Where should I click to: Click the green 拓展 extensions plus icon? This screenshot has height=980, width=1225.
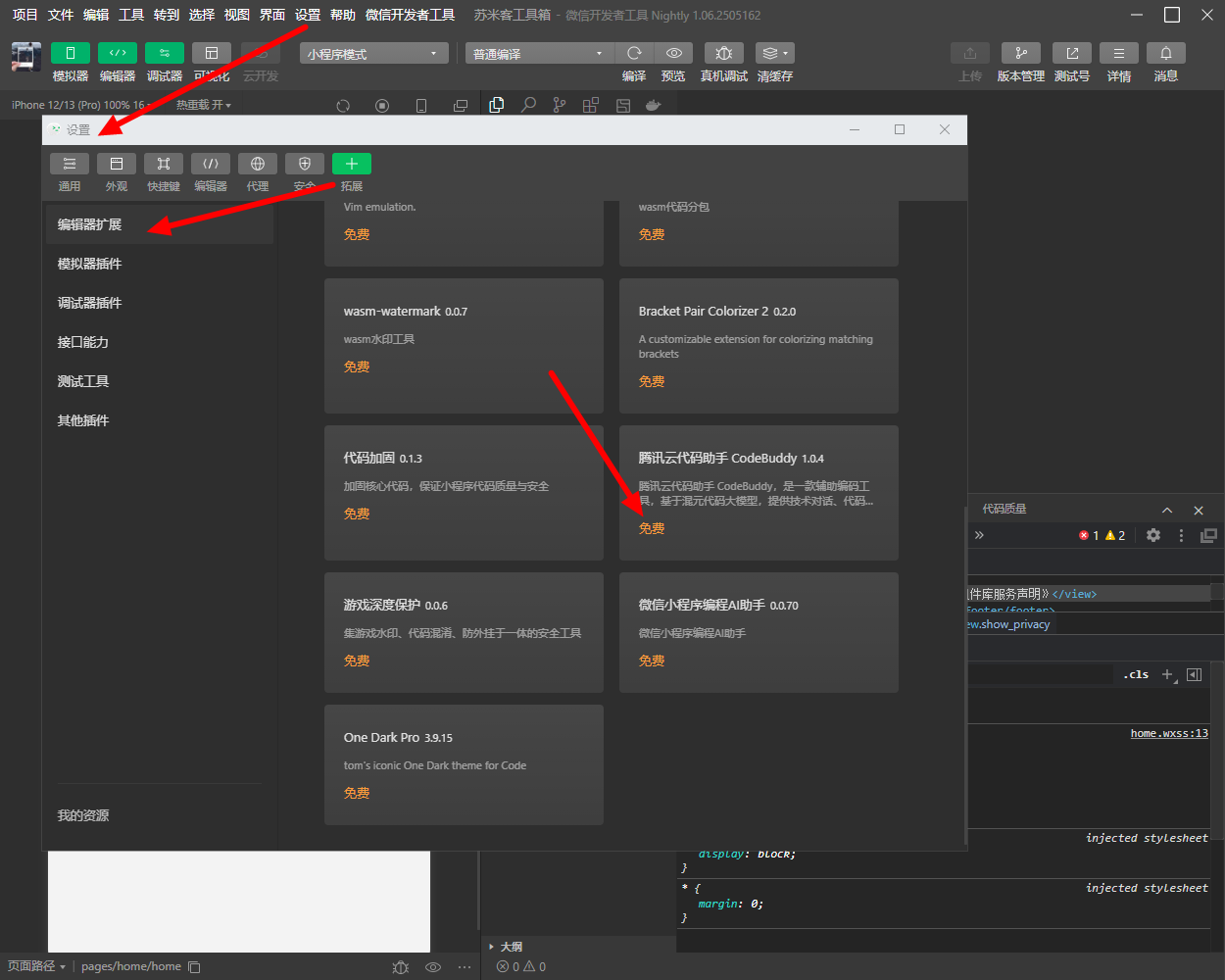click(x=352, y=164)
